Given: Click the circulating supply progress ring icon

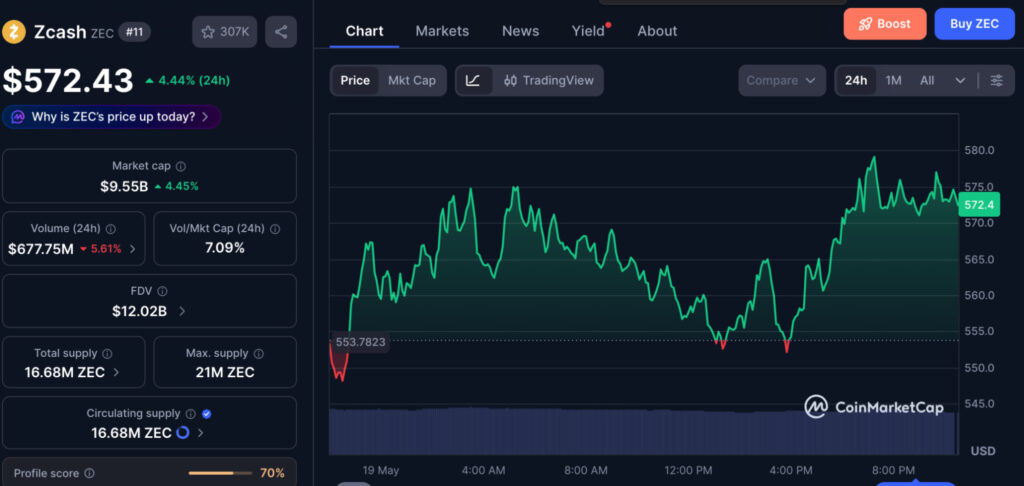Looking at the screenshot, I should 183,432.
